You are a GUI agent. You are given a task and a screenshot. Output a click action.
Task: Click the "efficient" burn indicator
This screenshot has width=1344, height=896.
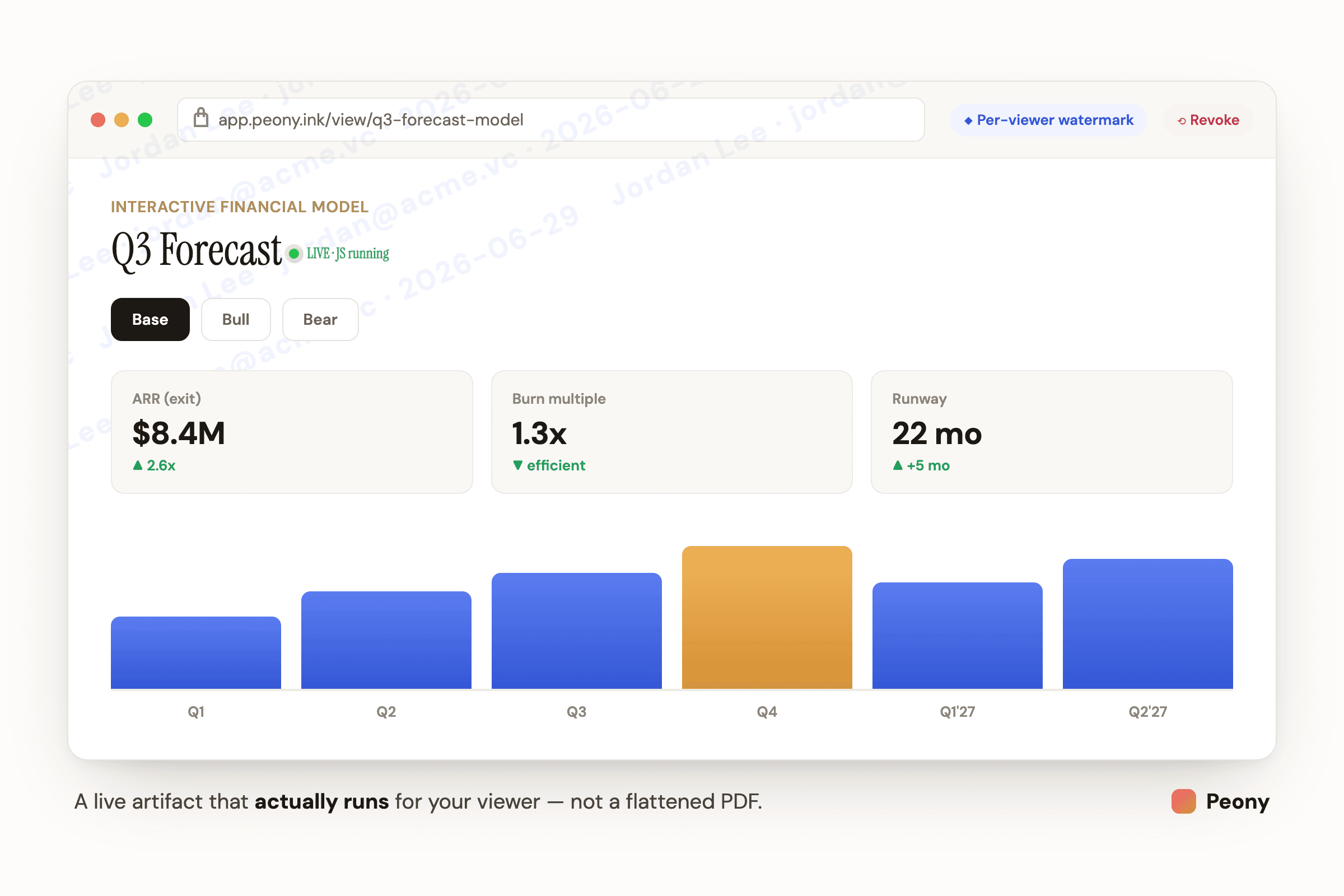pos(549,466)
